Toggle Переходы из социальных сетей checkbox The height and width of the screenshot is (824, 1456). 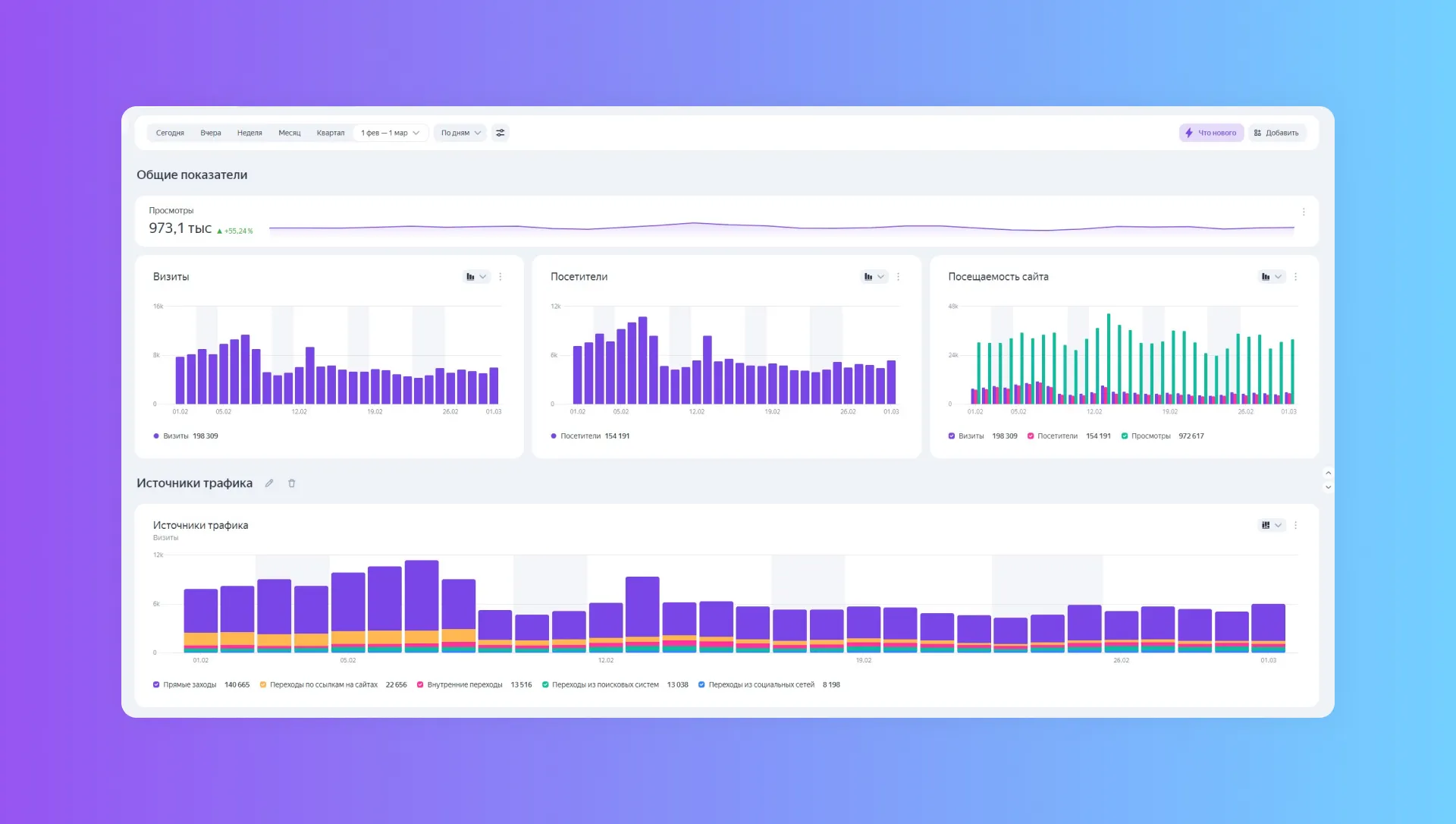pyautogui.click(x=701, y=684)
